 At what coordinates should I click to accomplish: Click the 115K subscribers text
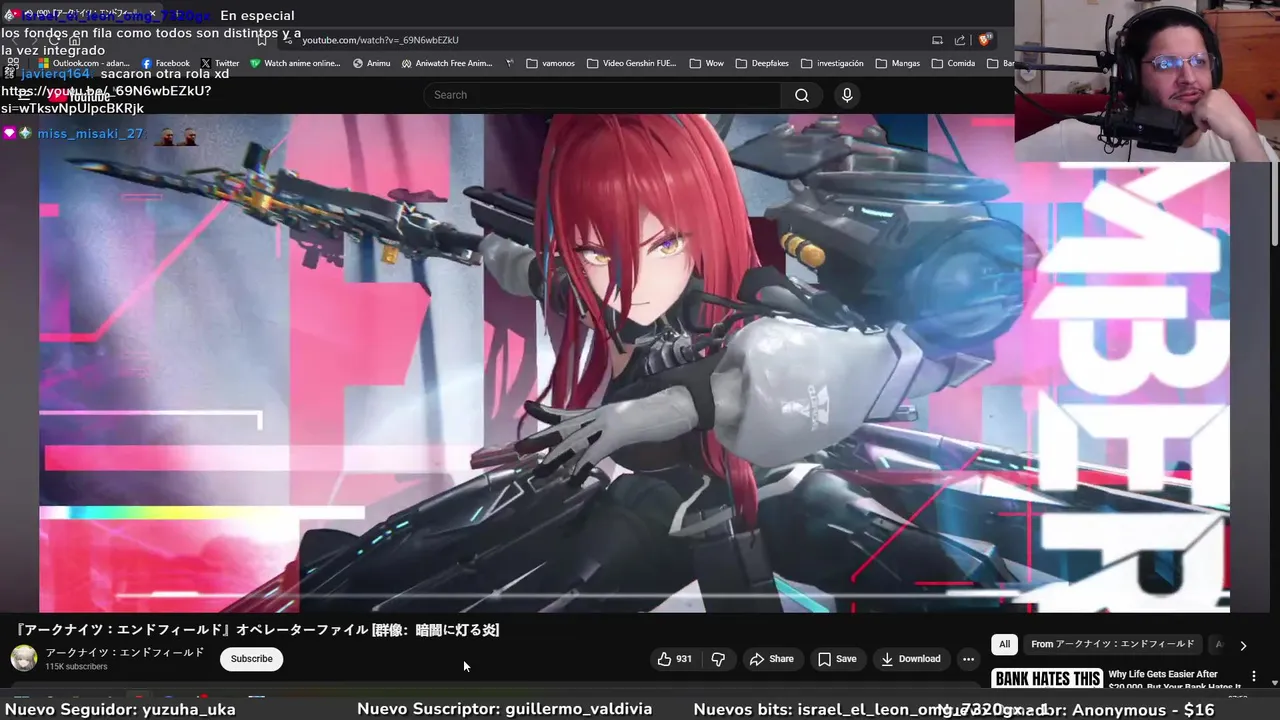click(x=76, y=667)
